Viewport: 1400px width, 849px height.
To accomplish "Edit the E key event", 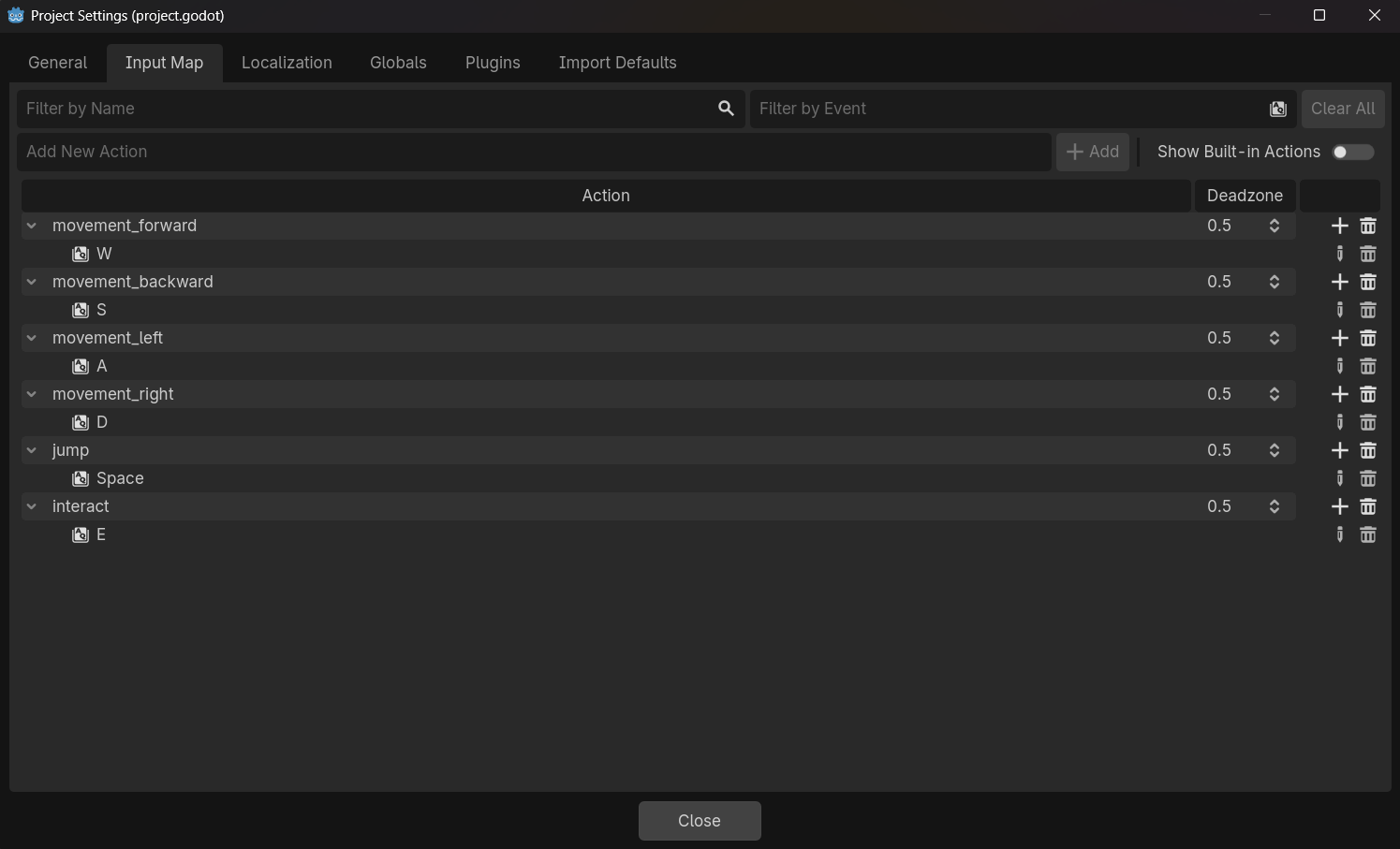I will click(x=1339, y=534).
